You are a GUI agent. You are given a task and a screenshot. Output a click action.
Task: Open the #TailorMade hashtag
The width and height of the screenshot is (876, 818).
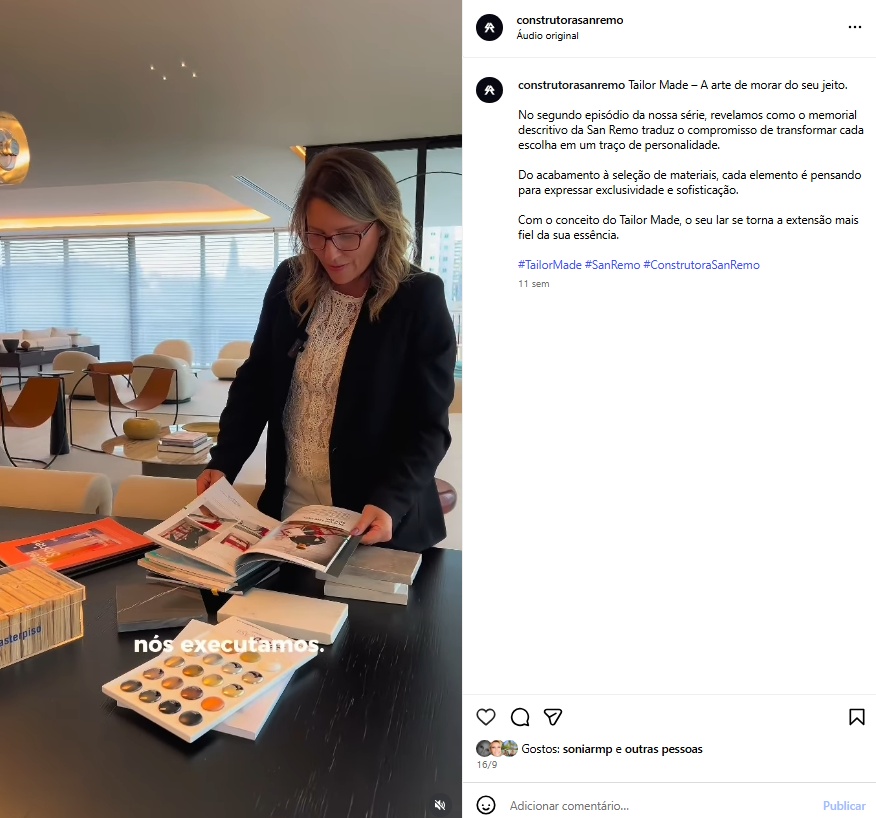550,265
